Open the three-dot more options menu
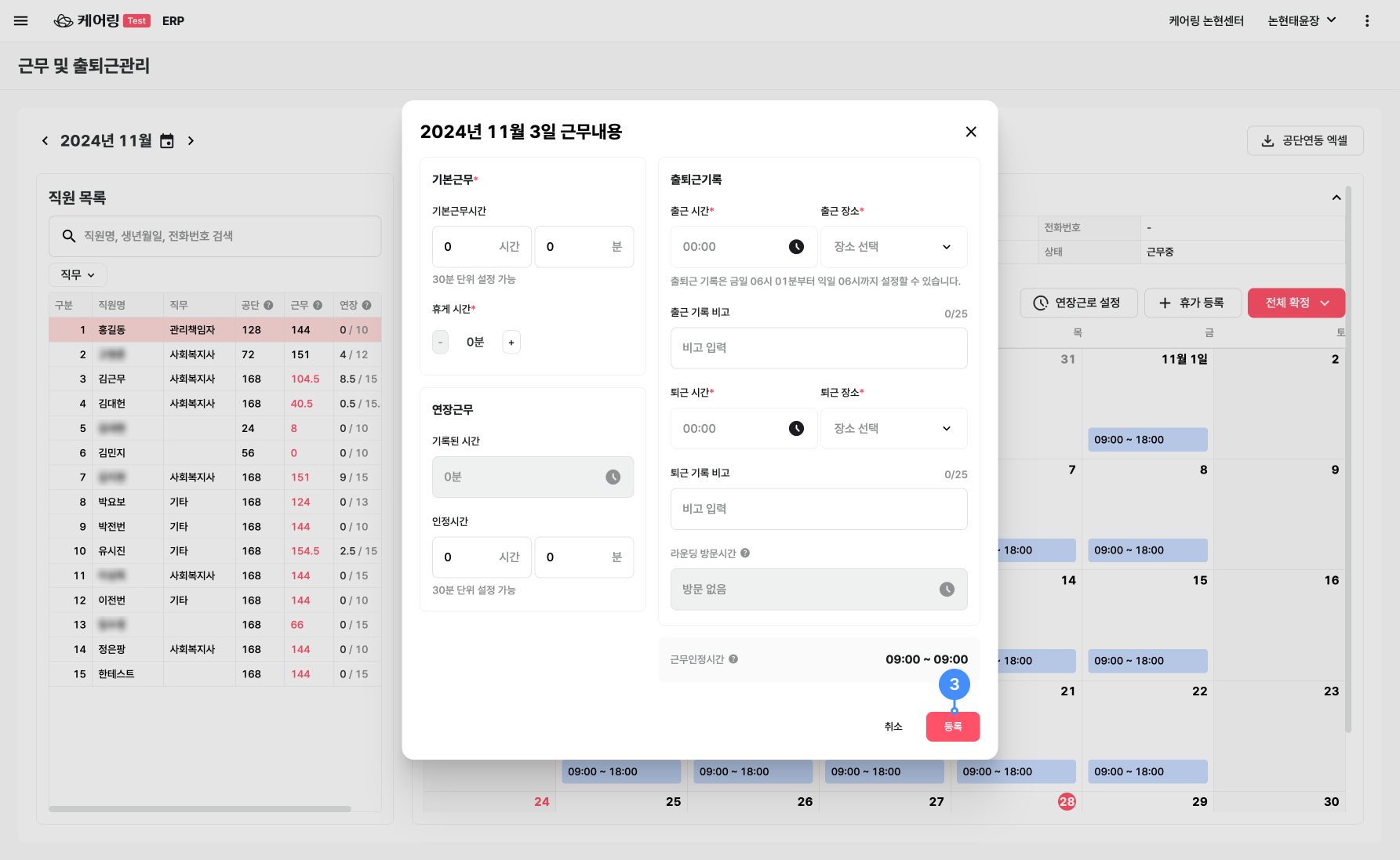 pos(1366,21)
